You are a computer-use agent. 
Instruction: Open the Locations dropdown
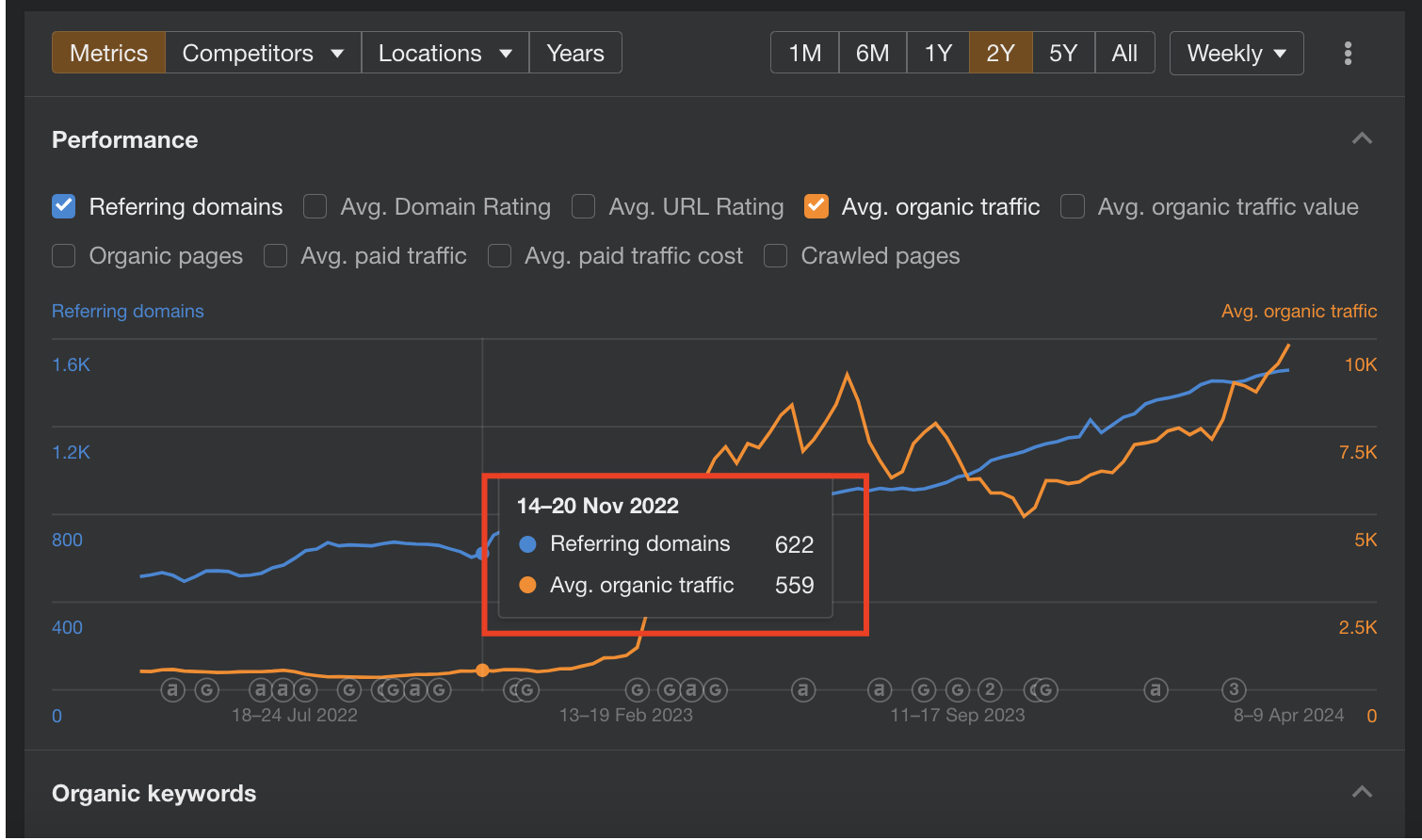[x=444, y=54]
